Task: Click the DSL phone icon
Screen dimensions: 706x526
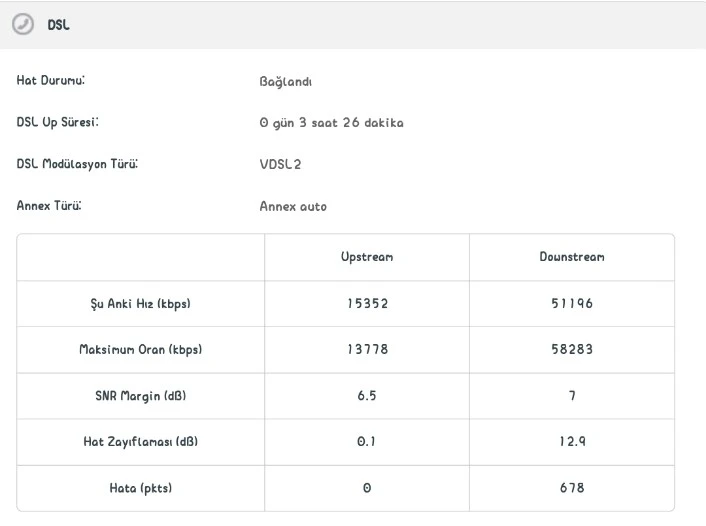Action: [x=23, y=24]
